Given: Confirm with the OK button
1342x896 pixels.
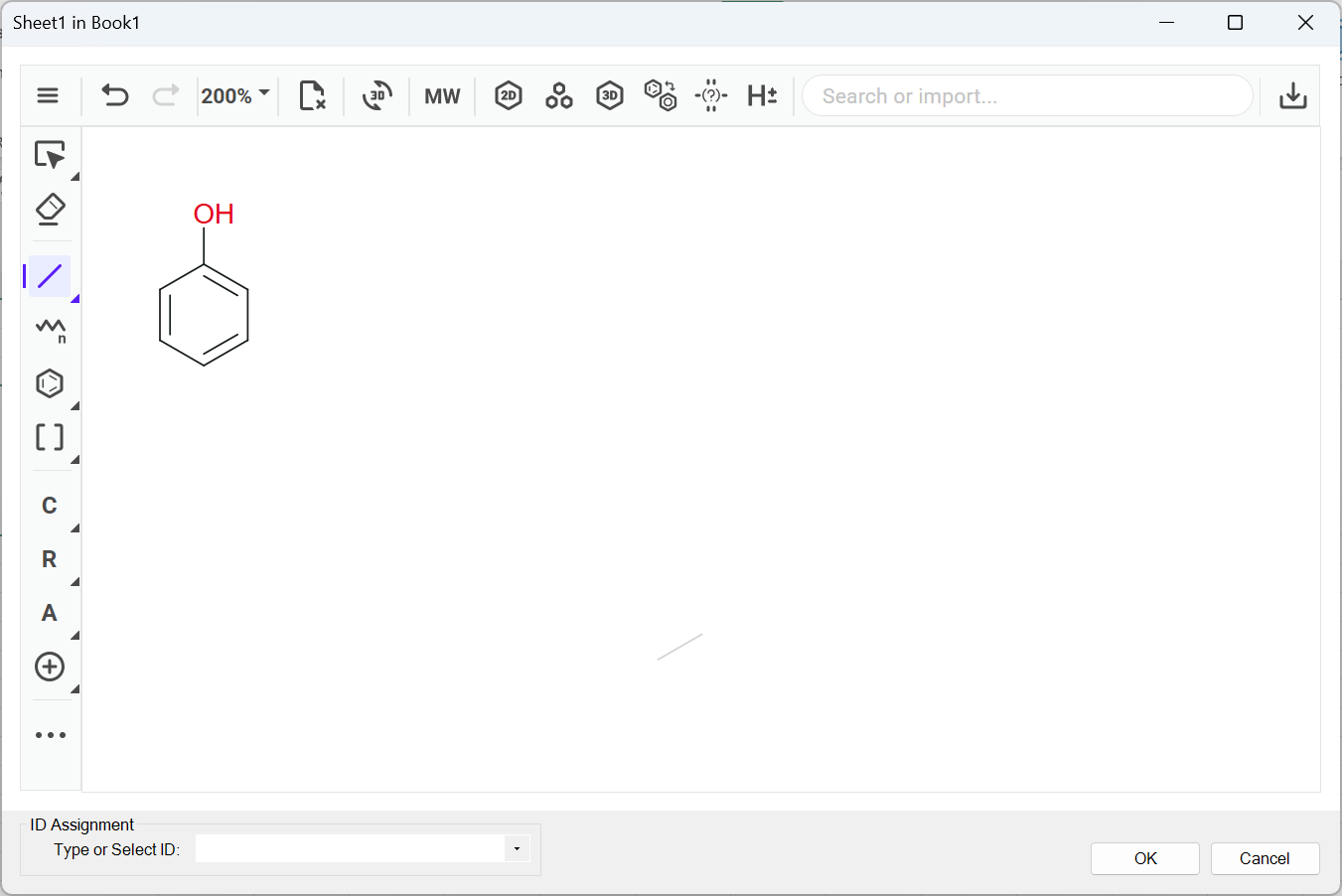Looking at the screenshot, I should pyautogui.click(x=1145, y=858).
